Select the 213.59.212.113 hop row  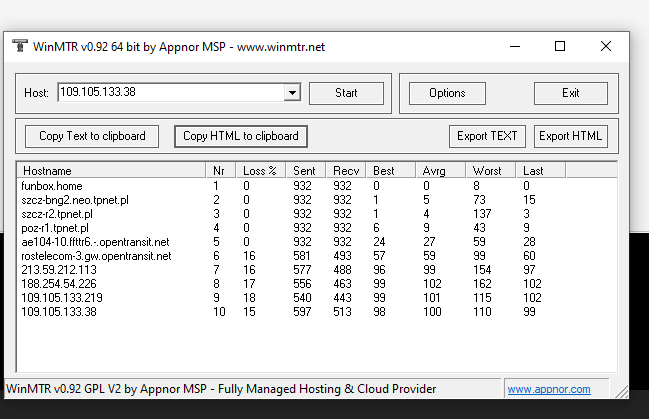coord(317,270)
